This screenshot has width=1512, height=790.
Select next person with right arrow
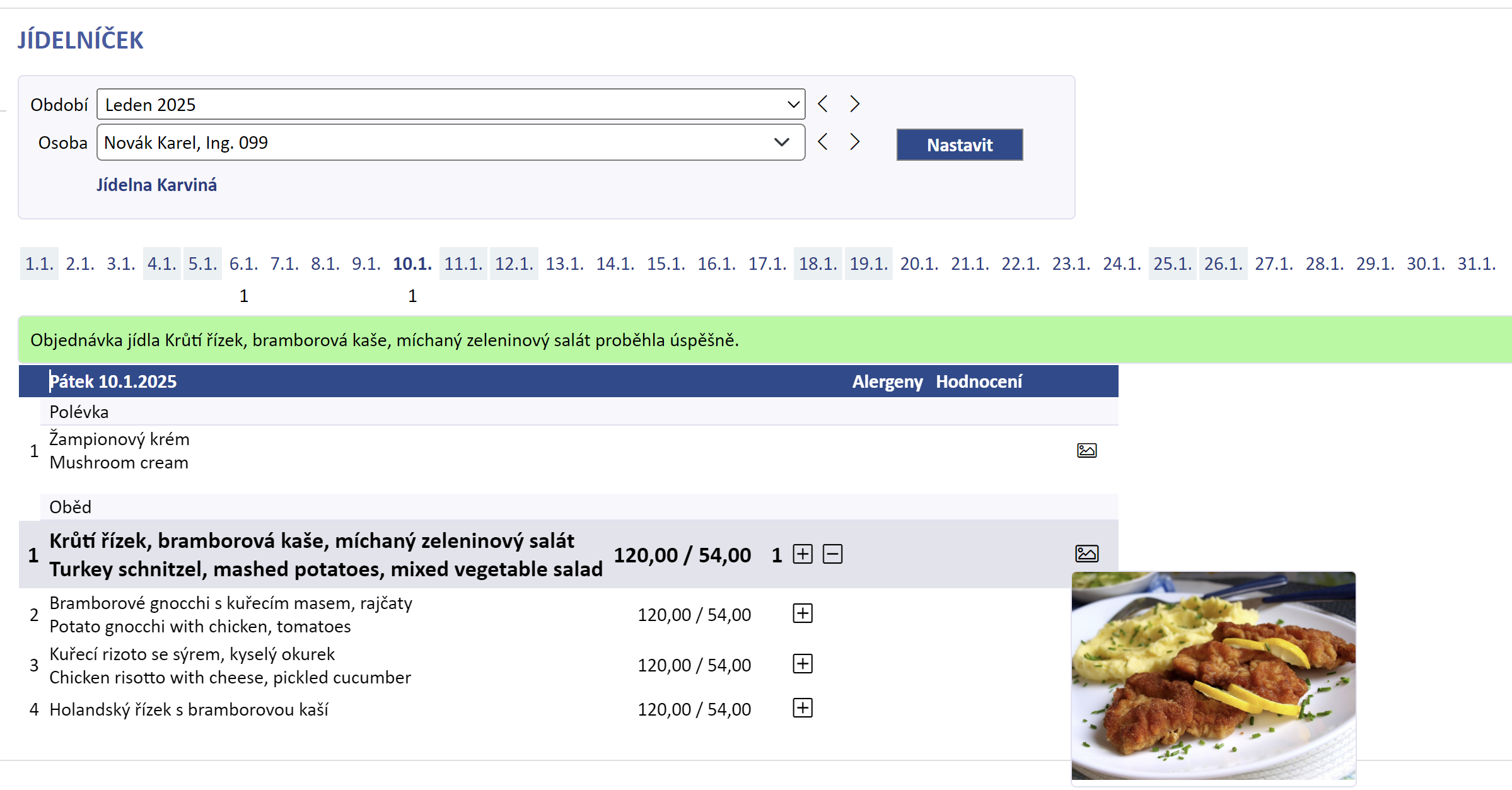(x=854, y=141)
